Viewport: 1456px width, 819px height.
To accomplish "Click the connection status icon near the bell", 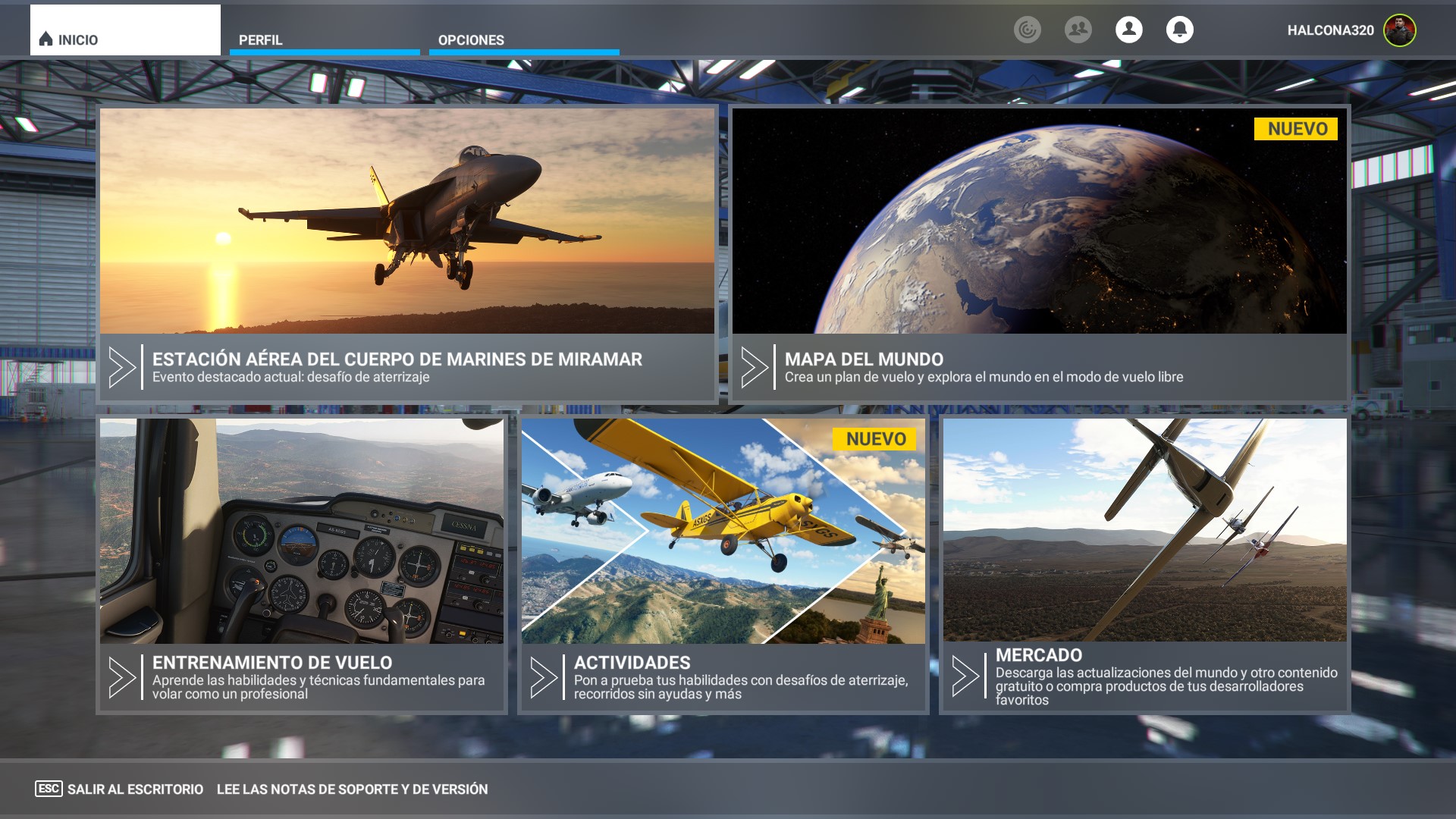I will tap(1027, 31).
